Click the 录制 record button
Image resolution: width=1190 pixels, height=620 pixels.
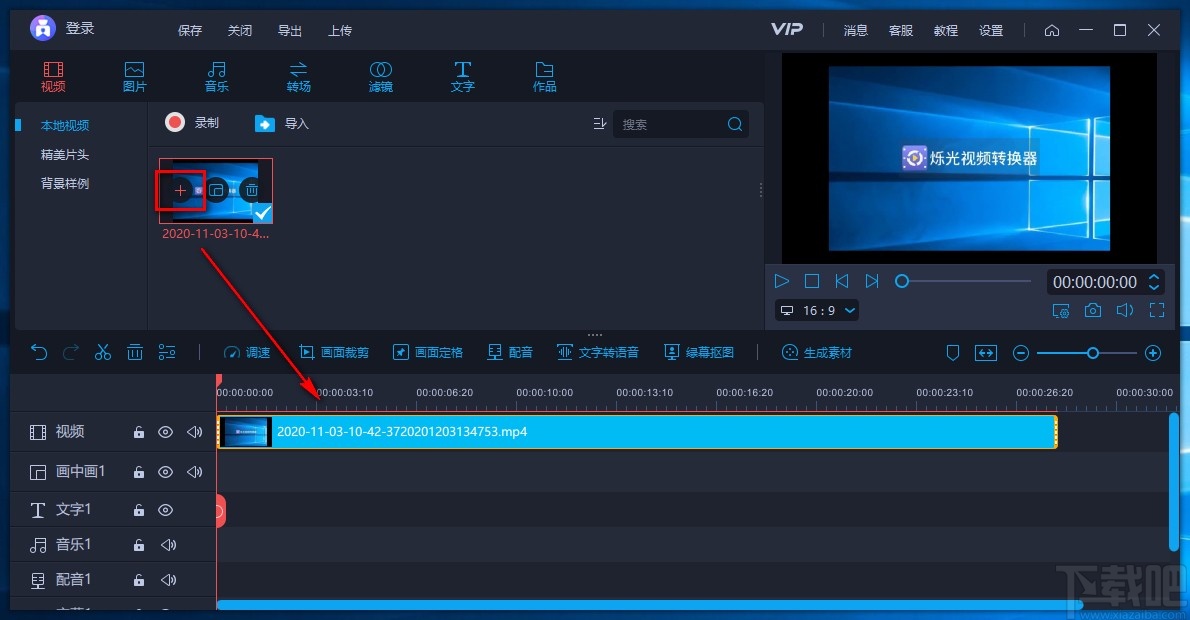[192, 122]
